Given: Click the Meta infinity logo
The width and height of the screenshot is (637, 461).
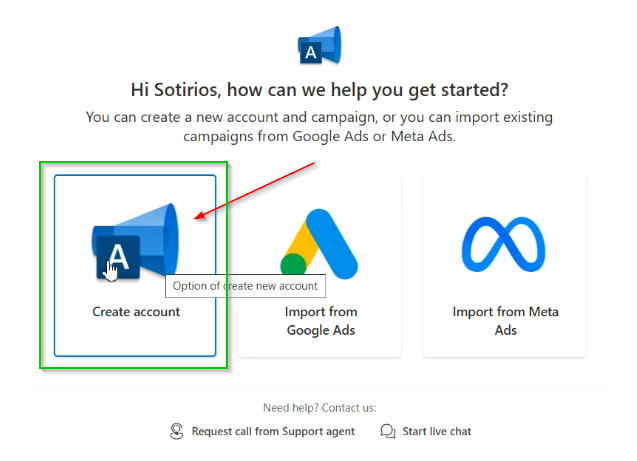Looking at the screenshot, I should point(505,244).
